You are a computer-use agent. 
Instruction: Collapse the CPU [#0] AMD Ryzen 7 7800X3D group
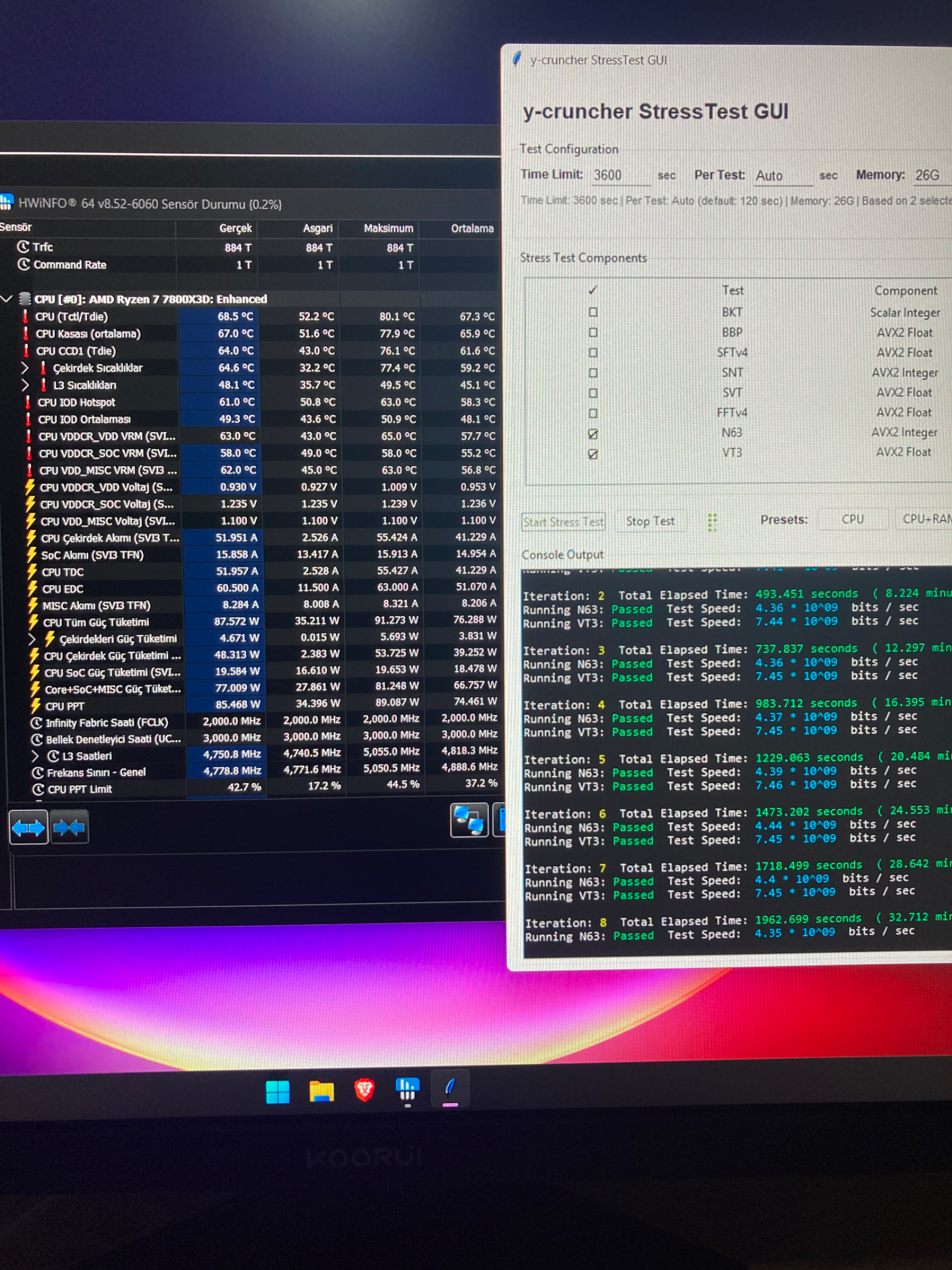click(x=6, y=299)
